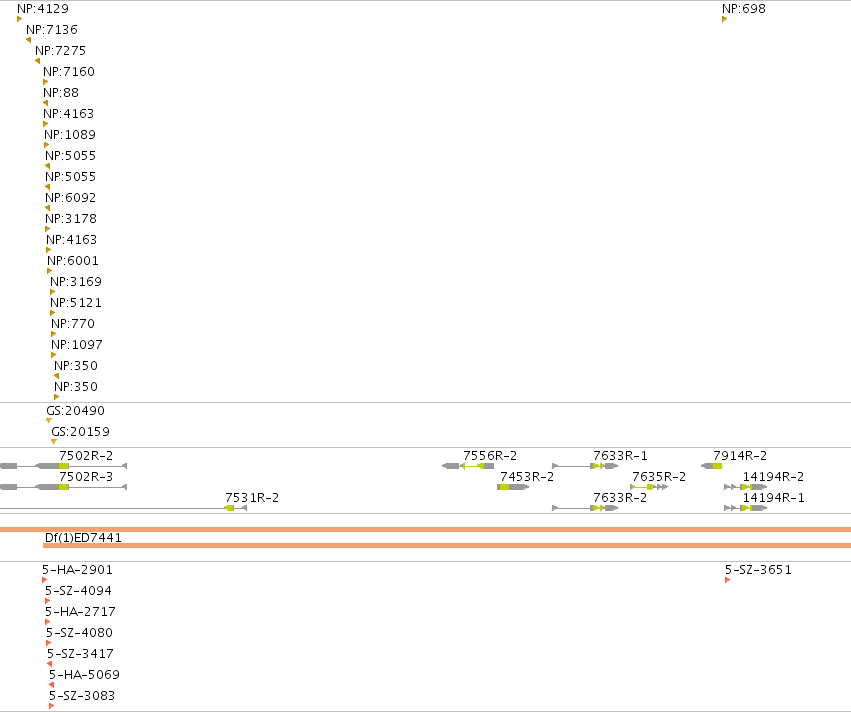Viewport: 851px width, 712px height.
Task: Select the Df(1)ED7441 deficiency label
Action: [x=83, y=538]
